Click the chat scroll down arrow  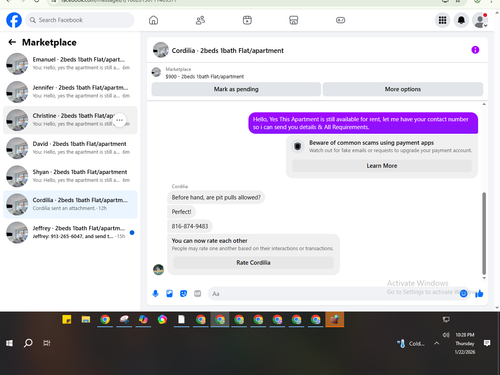click(484, 278)
